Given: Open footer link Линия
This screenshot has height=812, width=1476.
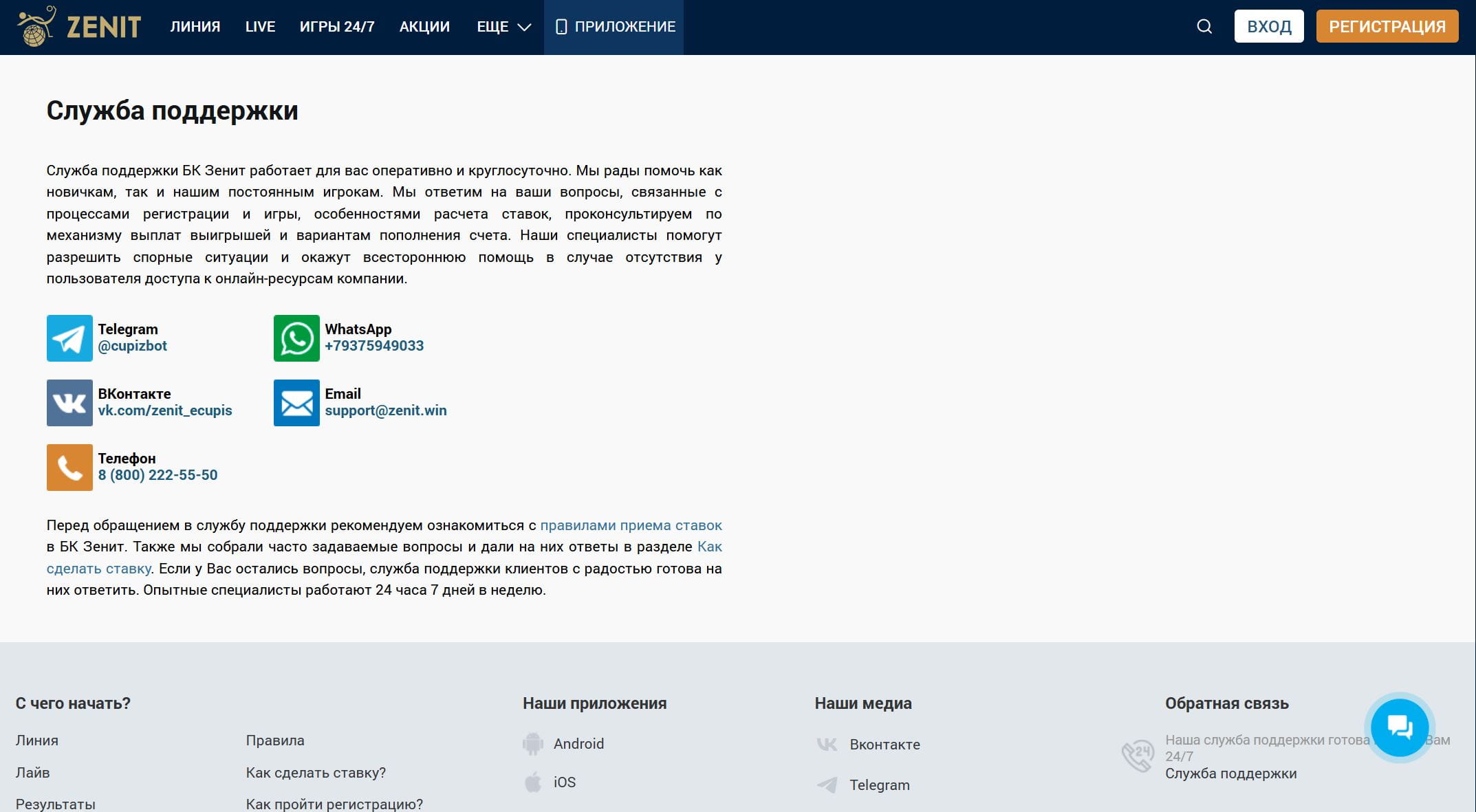Looking at the screenshot, I should coord(37,740).
